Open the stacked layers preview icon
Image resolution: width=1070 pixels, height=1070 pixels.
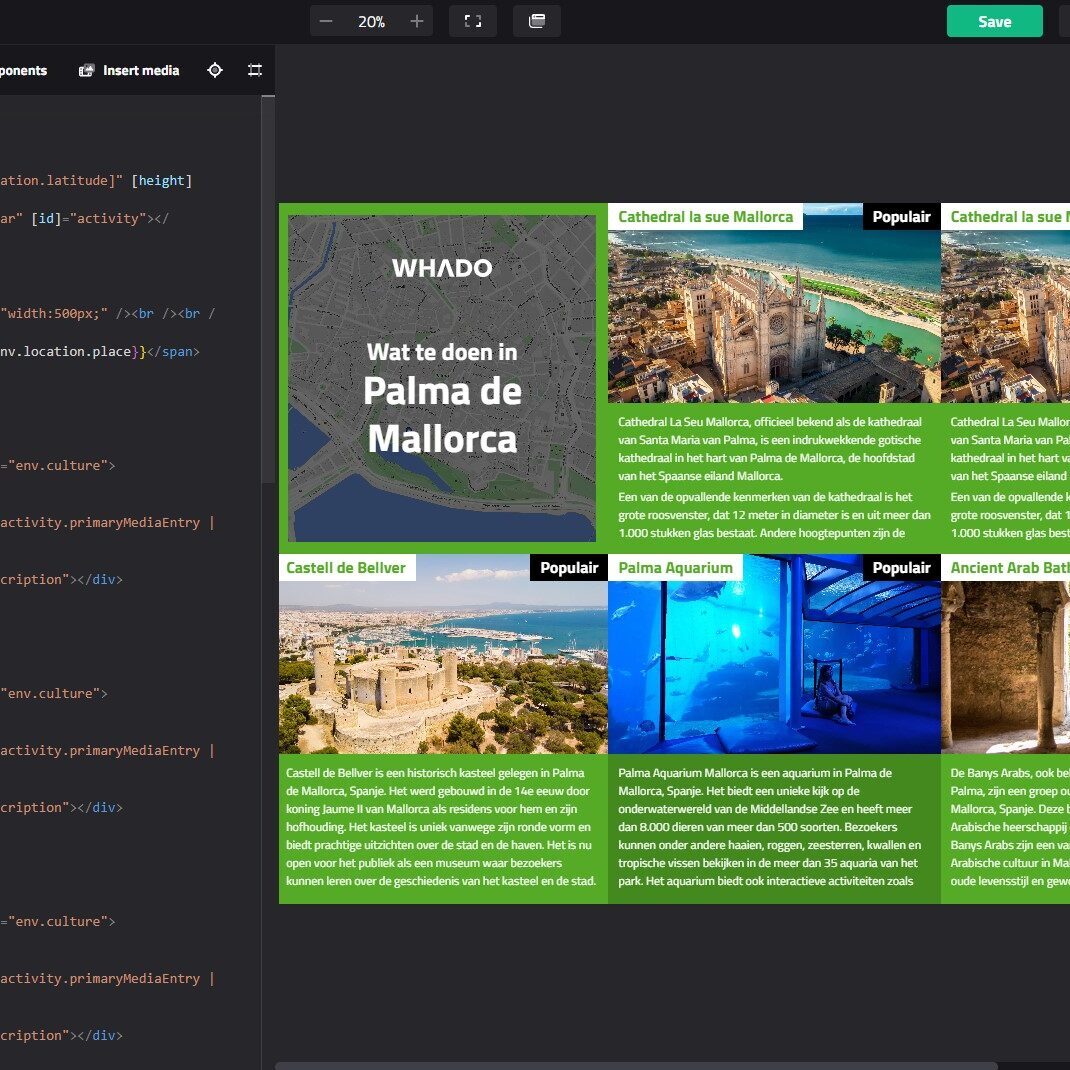coord(537,21)
